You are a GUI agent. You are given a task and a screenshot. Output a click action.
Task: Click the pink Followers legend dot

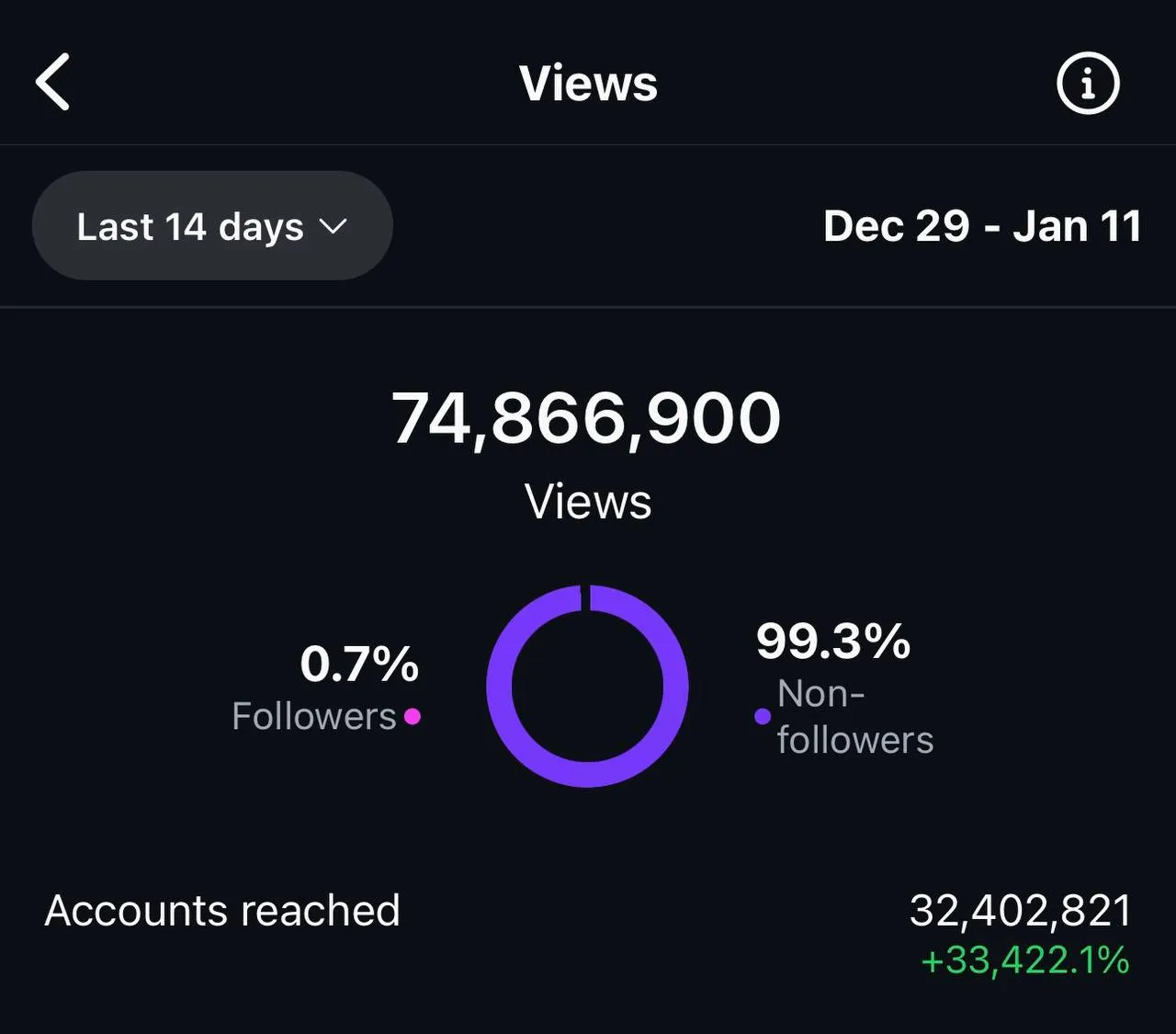413,716
